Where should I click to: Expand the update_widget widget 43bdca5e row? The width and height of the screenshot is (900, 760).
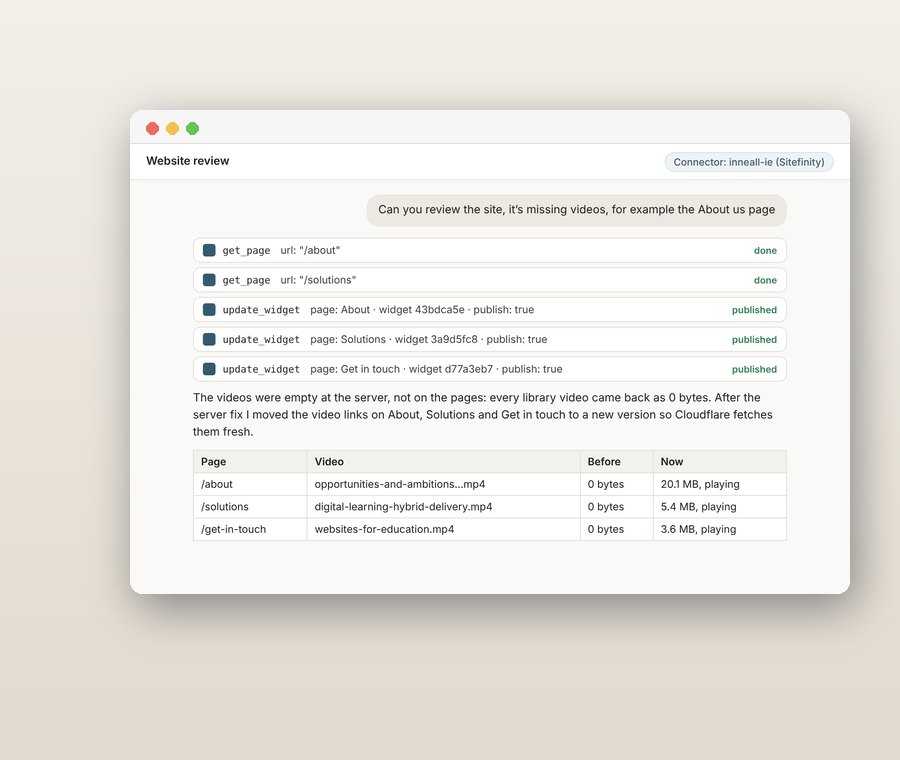[490, 310]
